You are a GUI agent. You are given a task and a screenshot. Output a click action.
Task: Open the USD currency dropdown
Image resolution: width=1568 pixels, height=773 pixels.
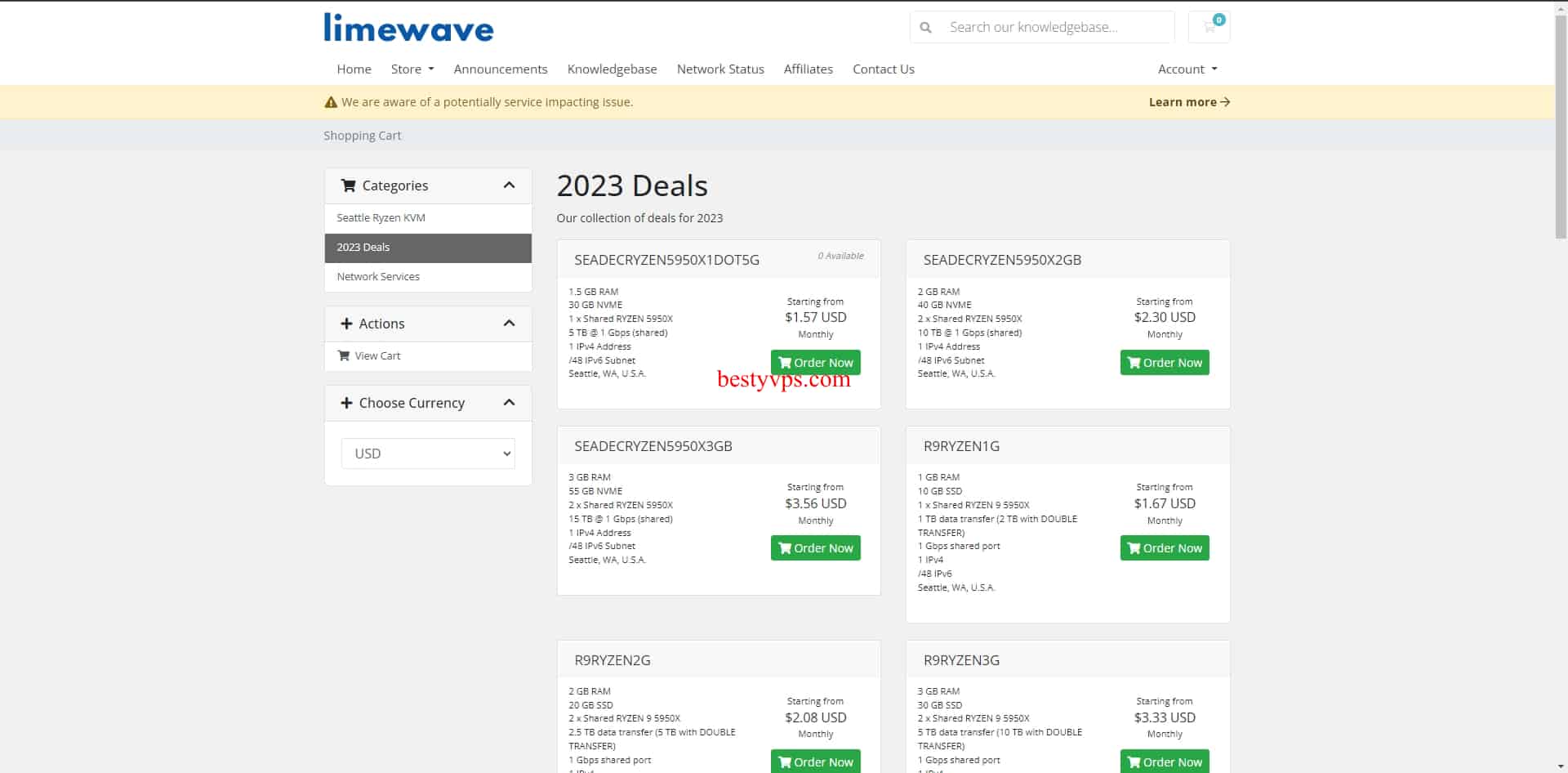click(428, 454)
